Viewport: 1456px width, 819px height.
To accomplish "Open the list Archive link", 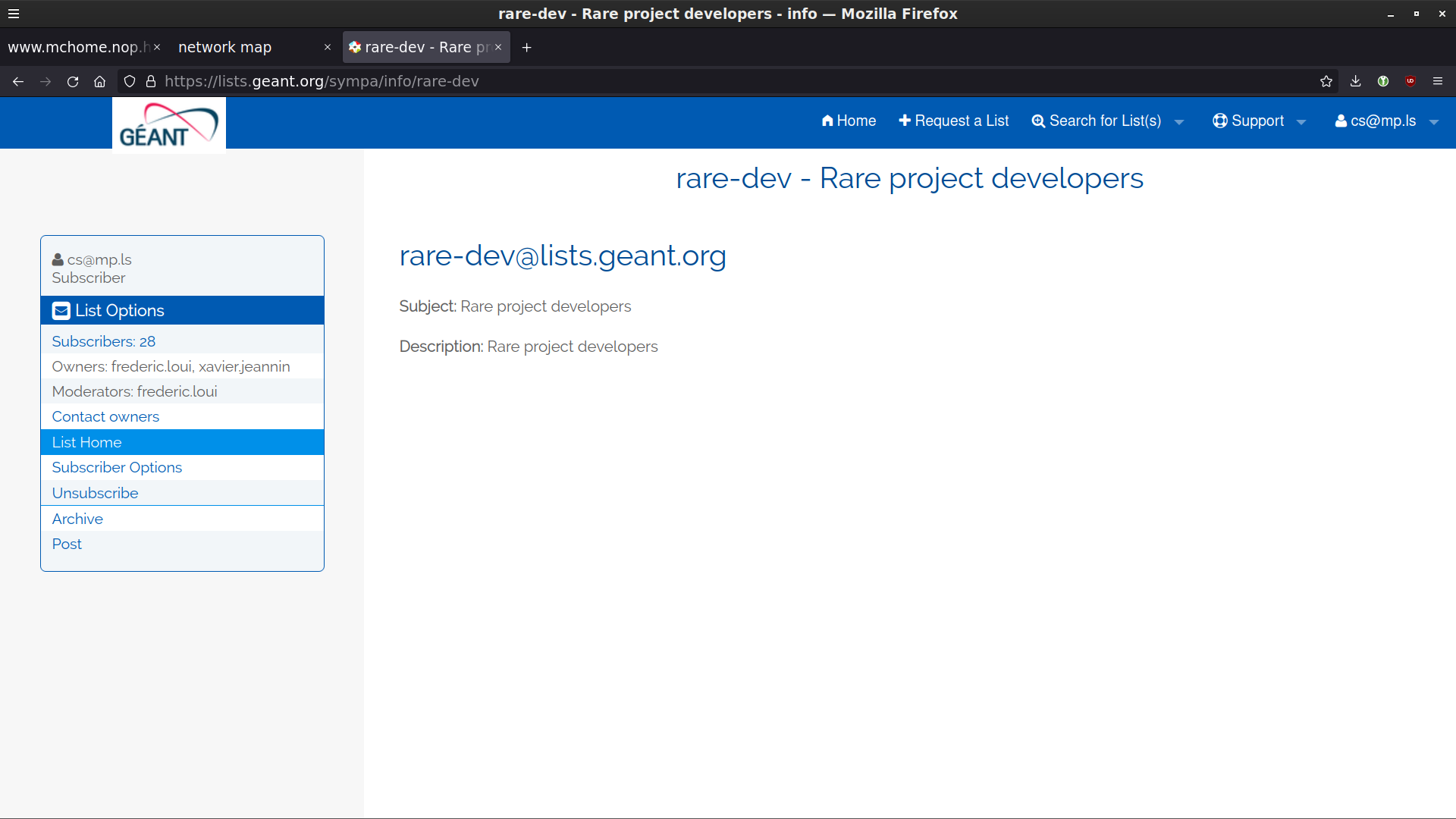I will click(x=77, y=519).
